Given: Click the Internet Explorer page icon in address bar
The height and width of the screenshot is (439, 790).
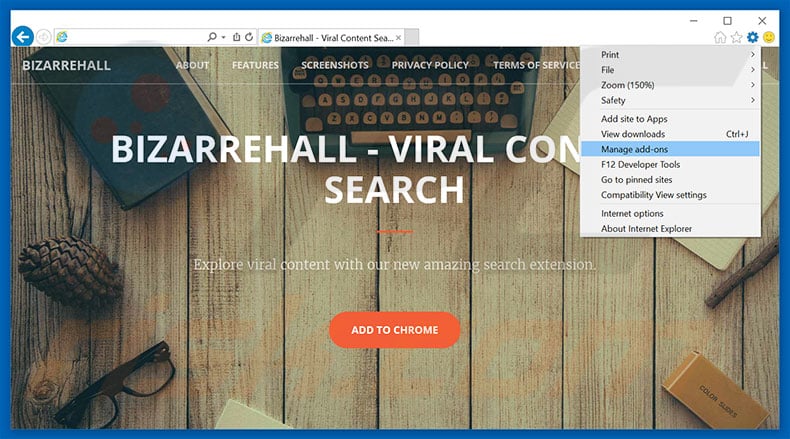Looking at the screenshot, I should click(62, 37).
